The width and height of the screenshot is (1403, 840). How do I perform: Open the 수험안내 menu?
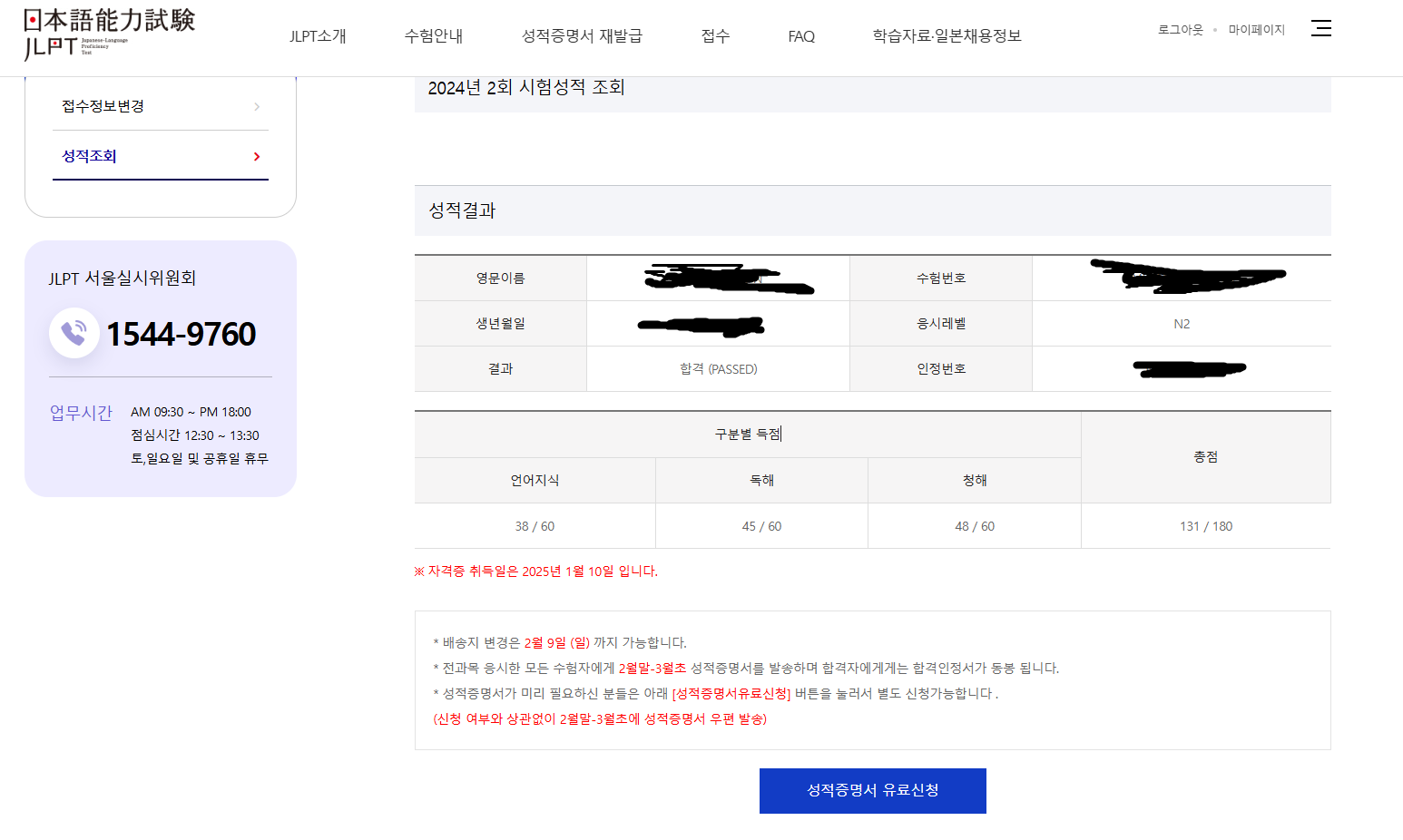pos(434,34)
